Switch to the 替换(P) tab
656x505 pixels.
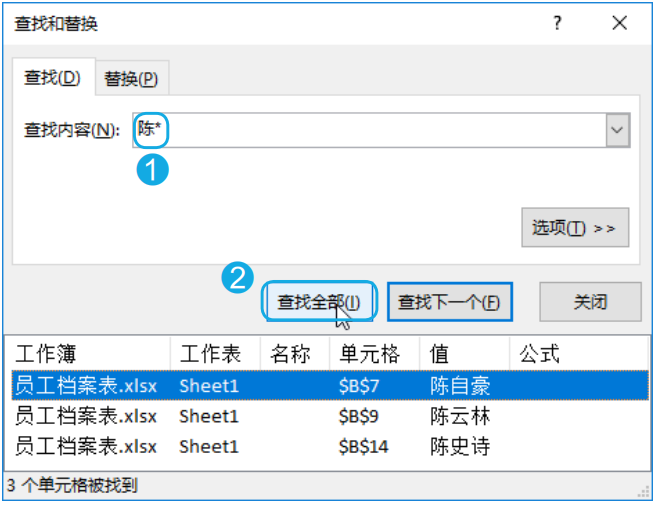coord(131,79)
